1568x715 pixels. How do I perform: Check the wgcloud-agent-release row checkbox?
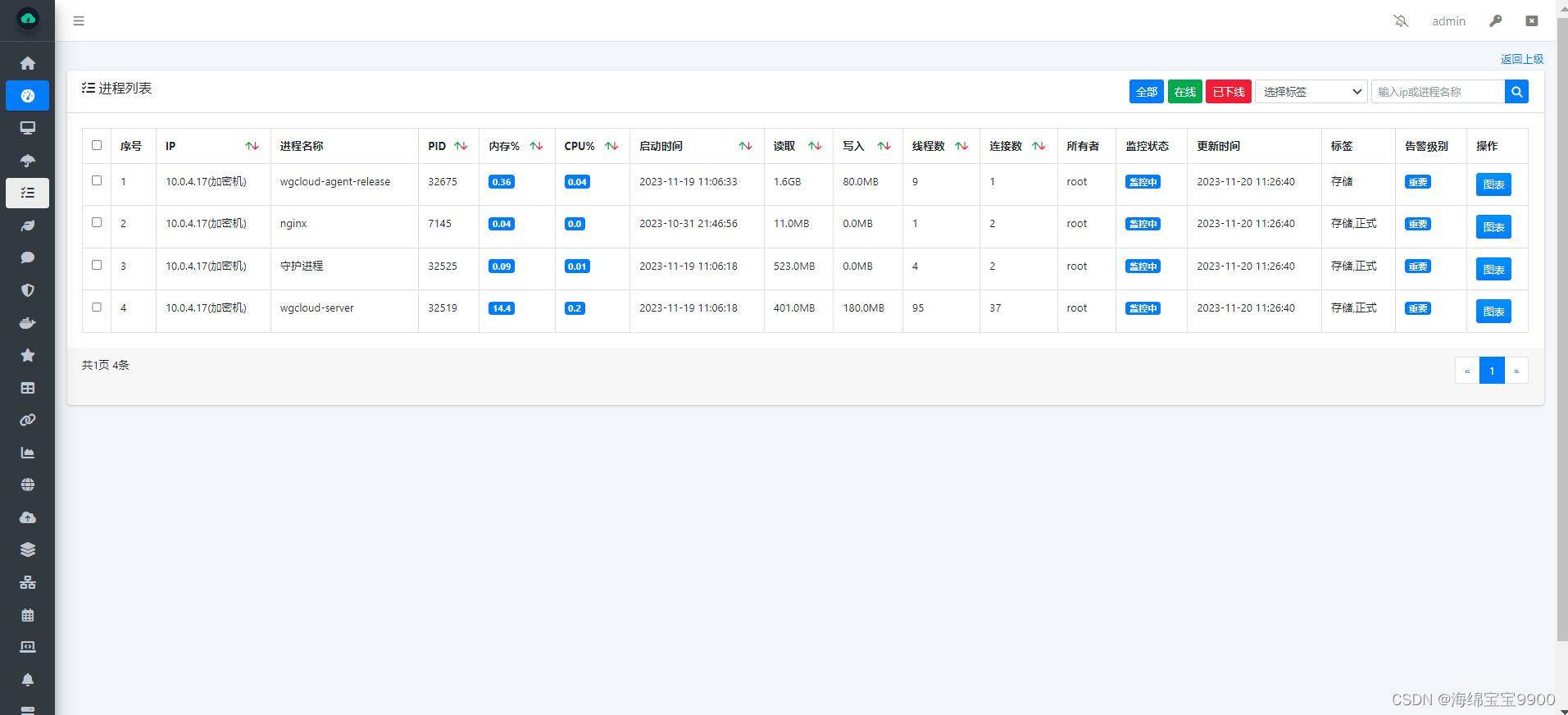97,180
